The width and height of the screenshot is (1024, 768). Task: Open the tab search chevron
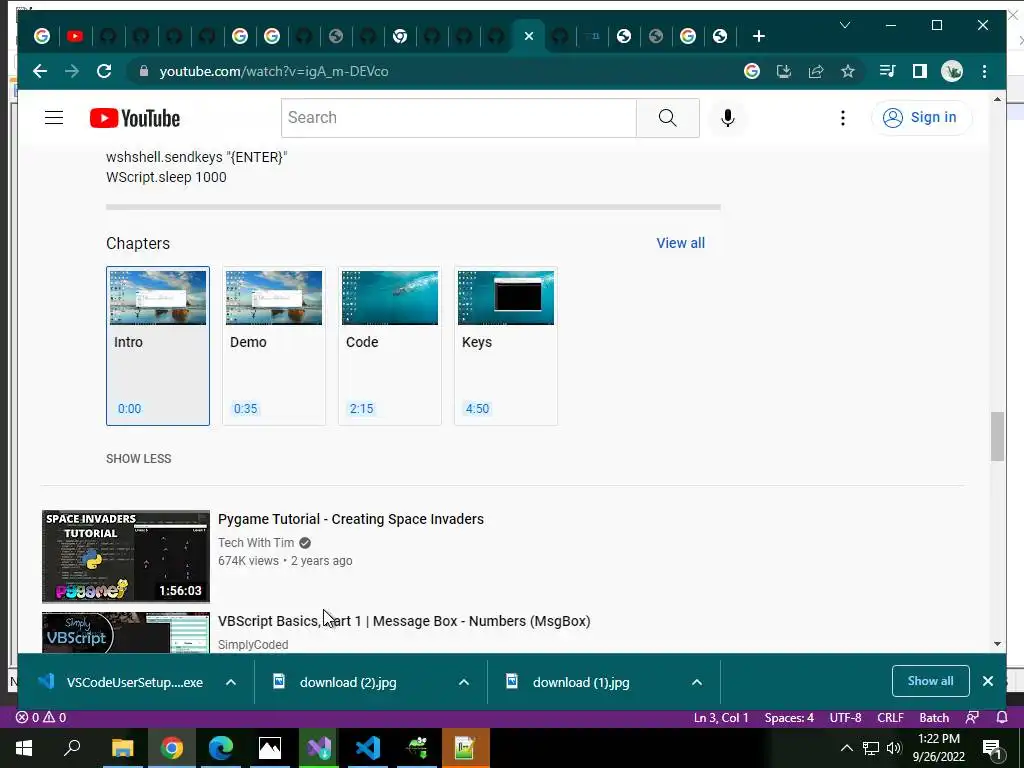(844, 25)
